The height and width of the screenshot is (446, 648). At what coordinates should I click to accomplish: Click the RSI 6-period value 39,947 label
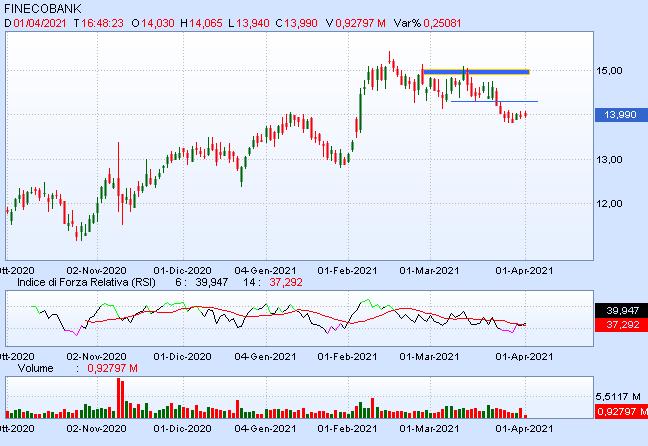[x=212, y=282]
